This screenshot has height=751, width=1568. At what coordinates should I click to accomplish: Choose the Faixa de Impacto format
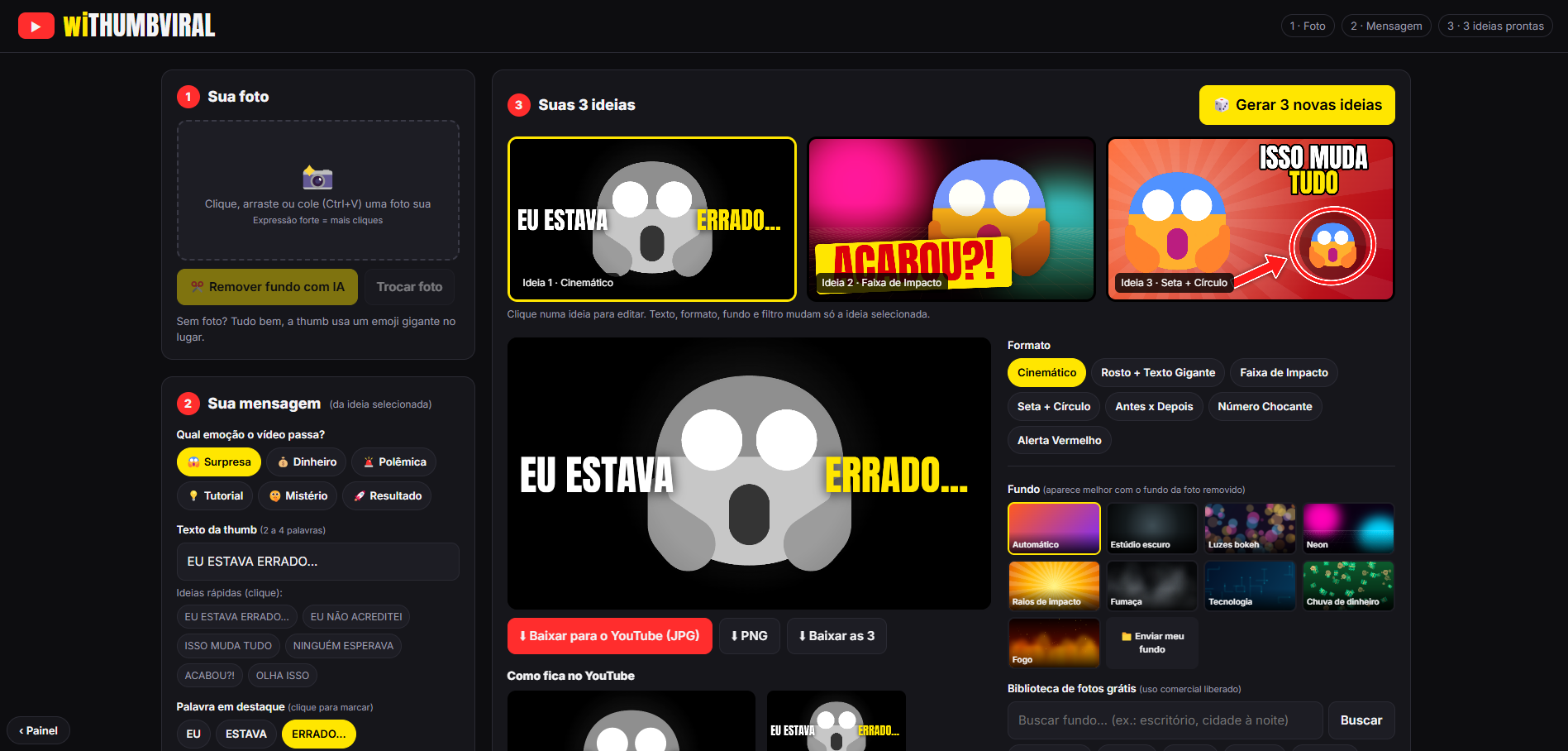1284,372
